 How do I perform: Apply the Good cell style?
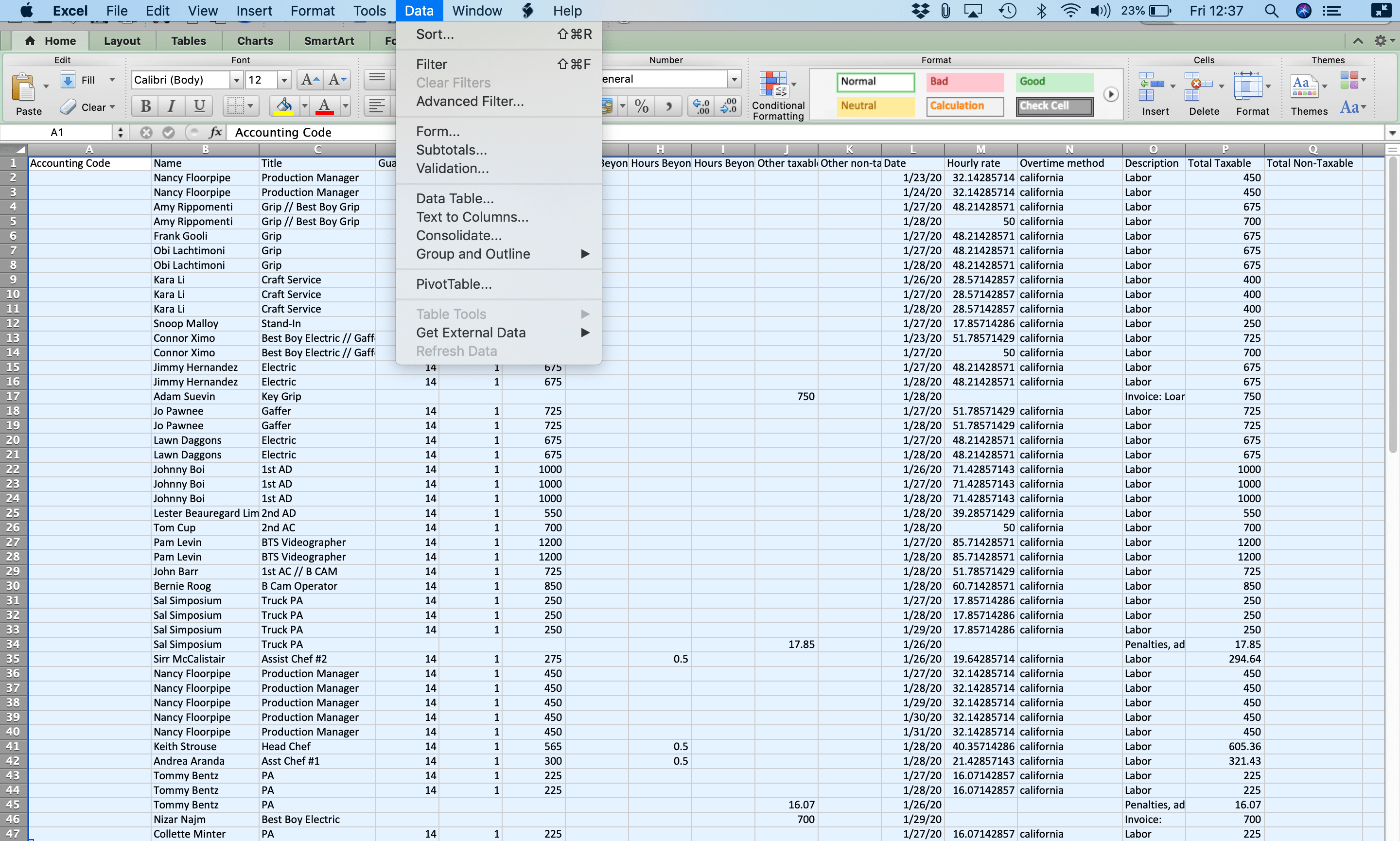click(x=1054, y=82)
